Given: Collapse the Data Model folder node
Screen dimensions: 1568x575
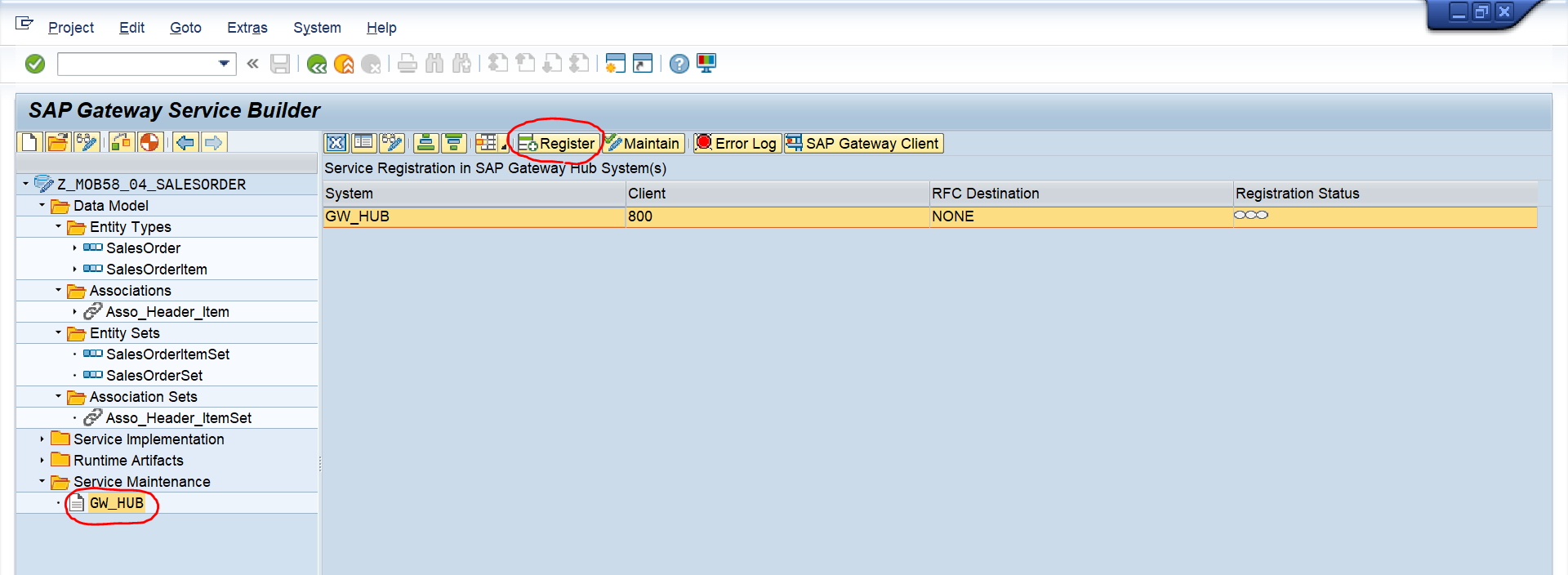Looking at the screenshot, I should point(42,206).
